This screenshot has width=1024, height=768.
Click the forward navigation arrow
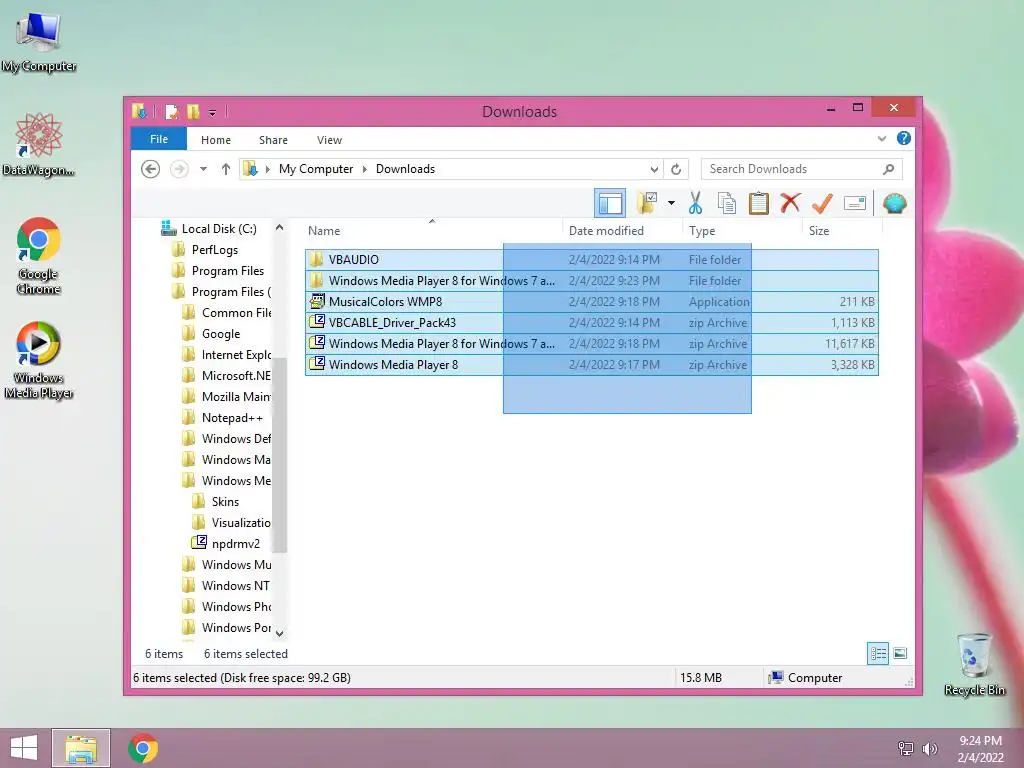point(179,169)
